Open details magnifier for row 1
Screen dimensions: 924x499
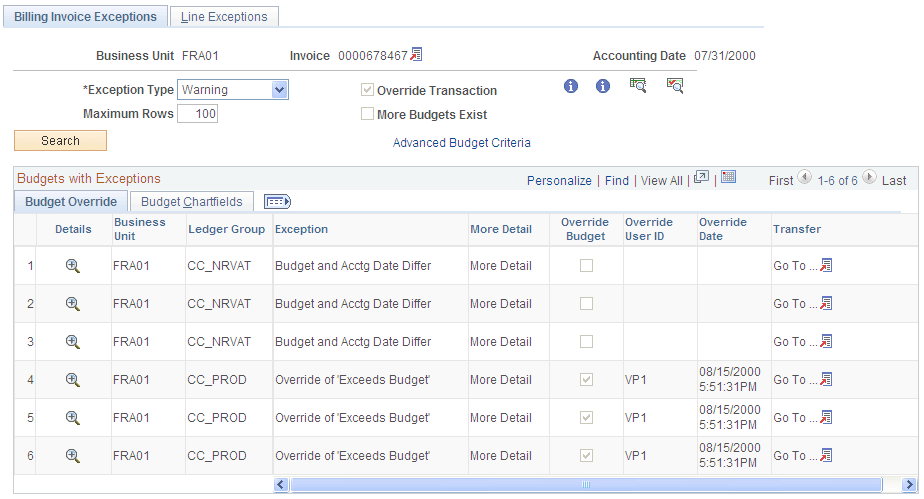click(72, 266)
